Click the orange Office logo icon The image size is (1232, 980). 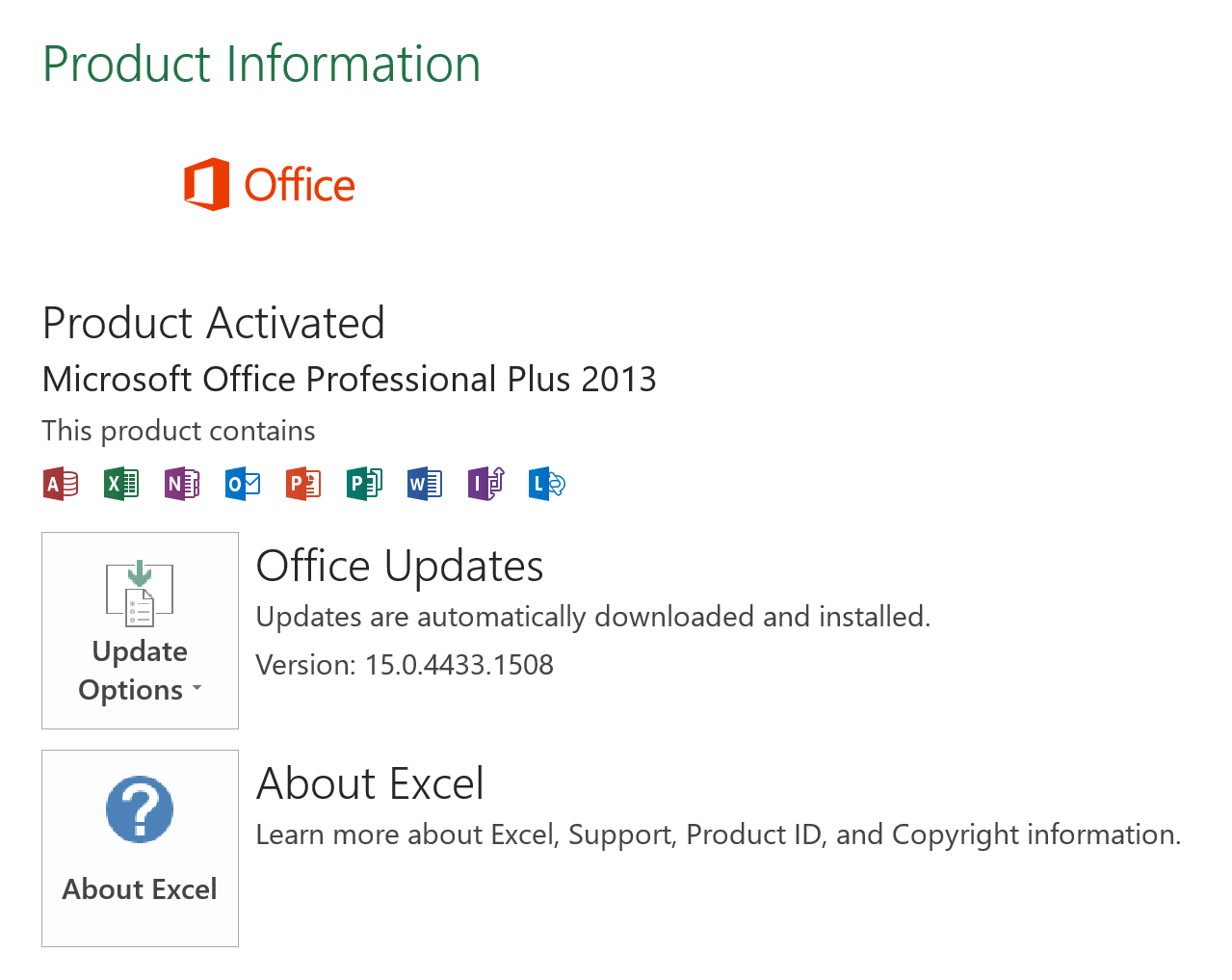(x=207, y=184)
